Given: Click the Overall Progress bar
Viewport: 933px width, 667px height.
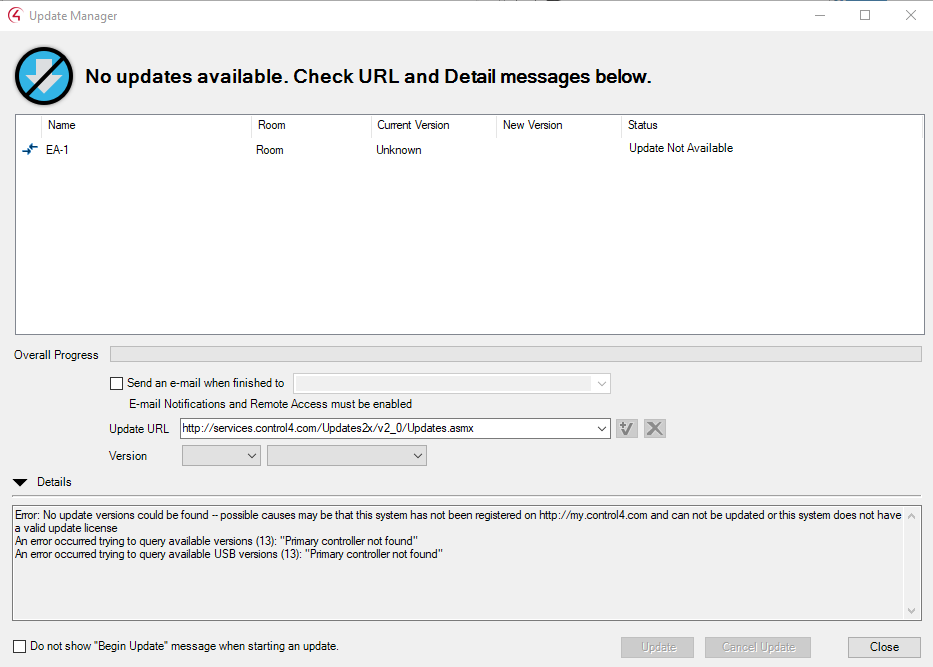Looking at the screenshot, I should 516,355.
